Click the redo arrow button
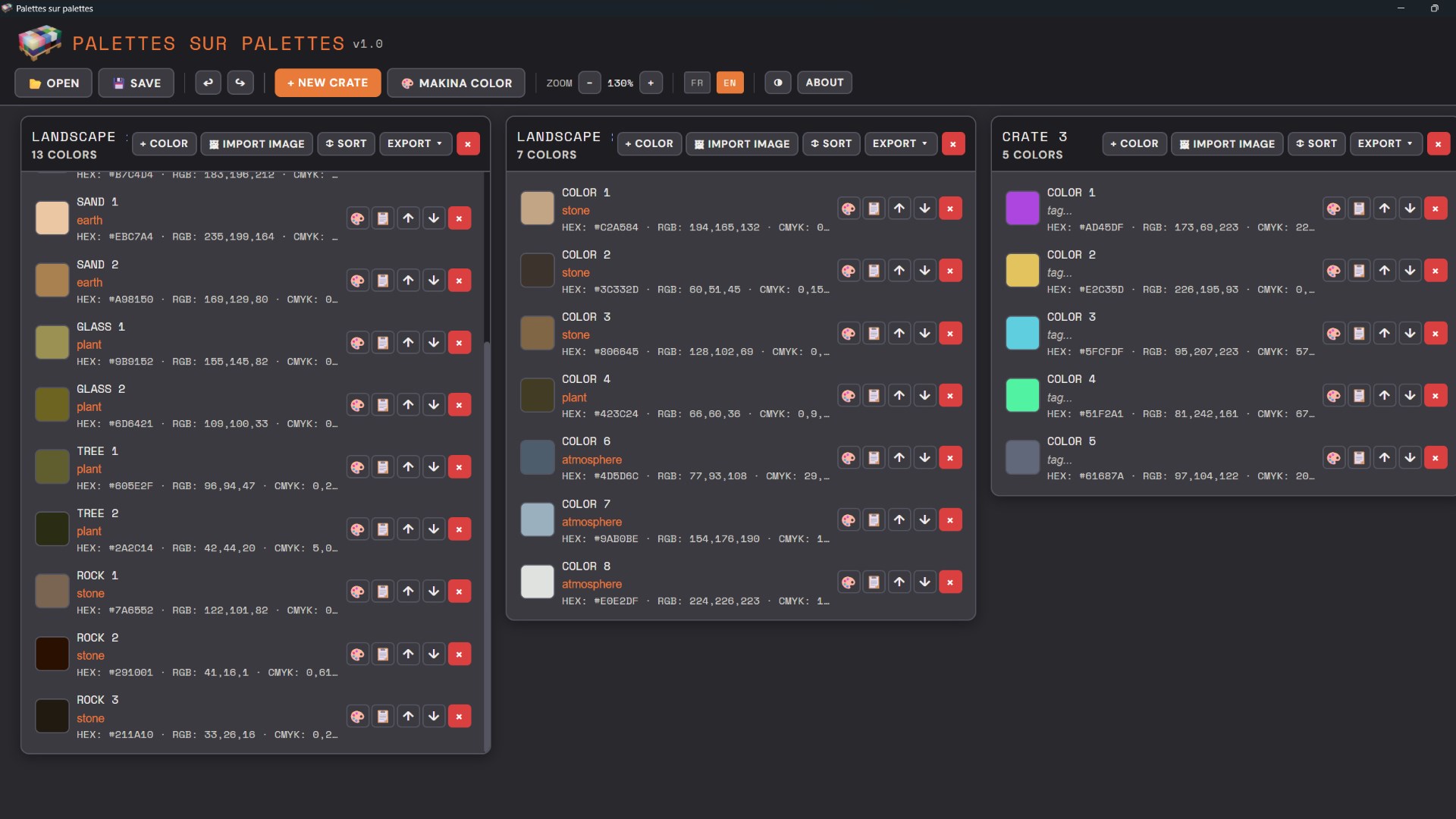 coord(240,83)
